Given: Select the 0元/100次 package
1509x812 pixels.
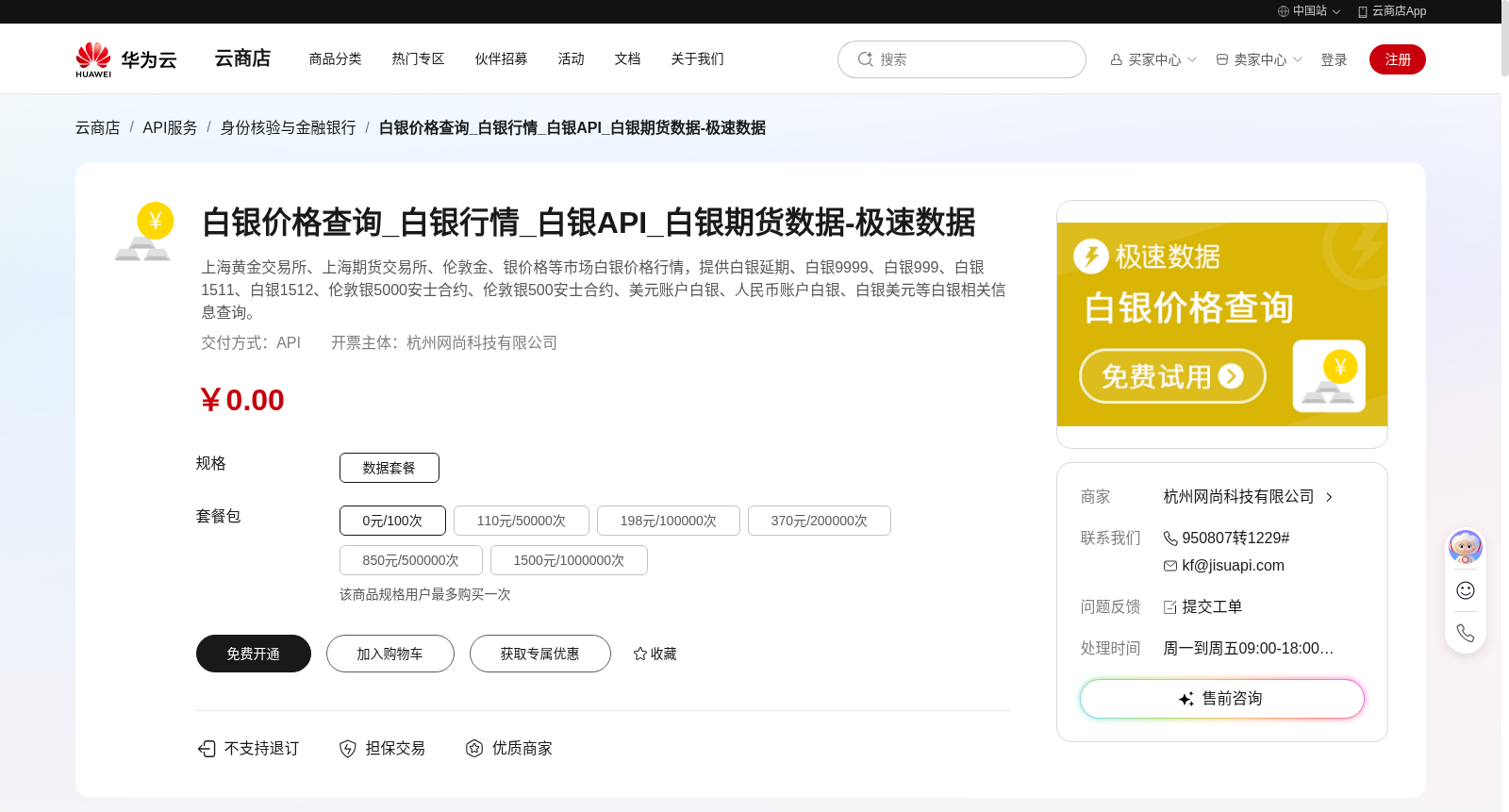Looking at the screenshot, I should click(392, 521).
